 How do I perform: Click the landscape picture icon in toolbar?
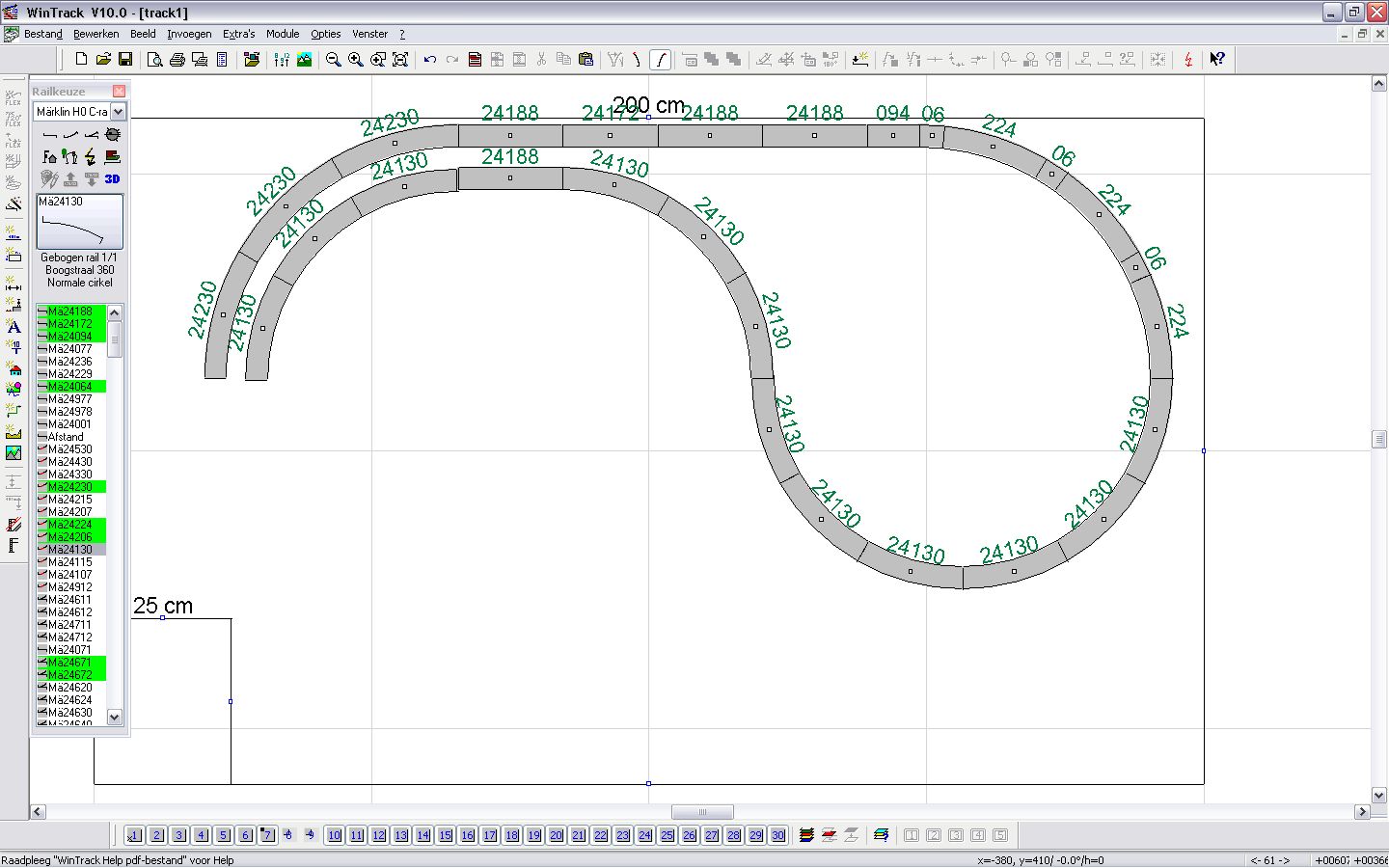pos(305,60)
